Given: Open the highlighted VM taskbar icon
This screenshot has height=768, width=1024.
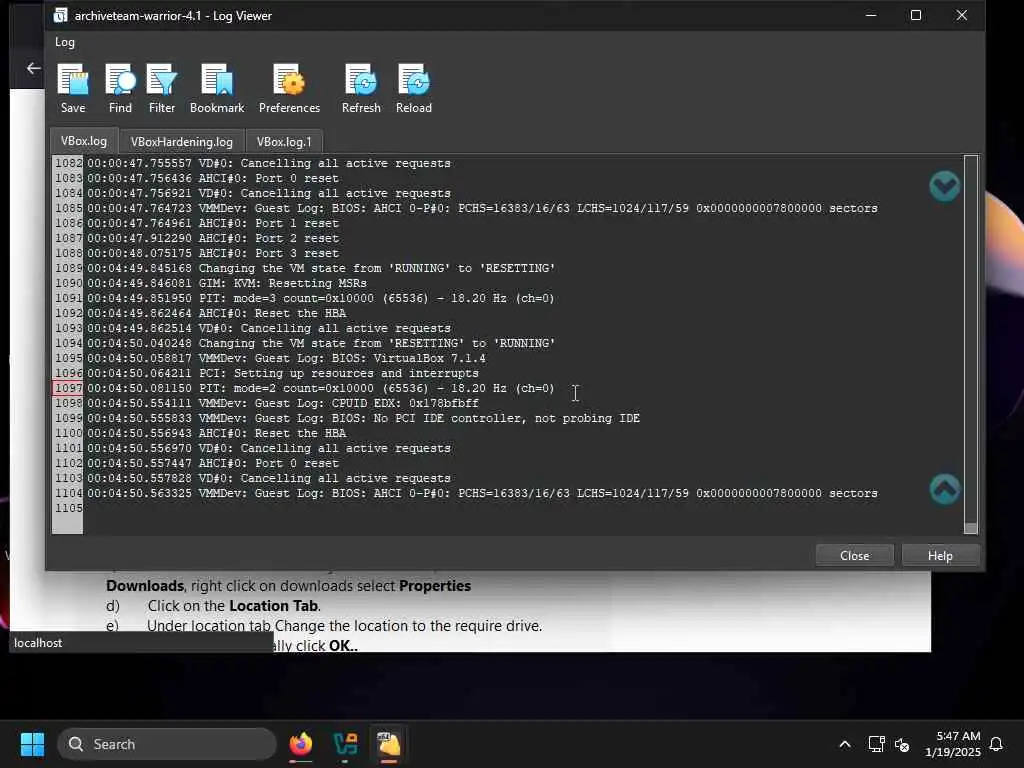Looking at the screenshot, I should coord(389,744).
